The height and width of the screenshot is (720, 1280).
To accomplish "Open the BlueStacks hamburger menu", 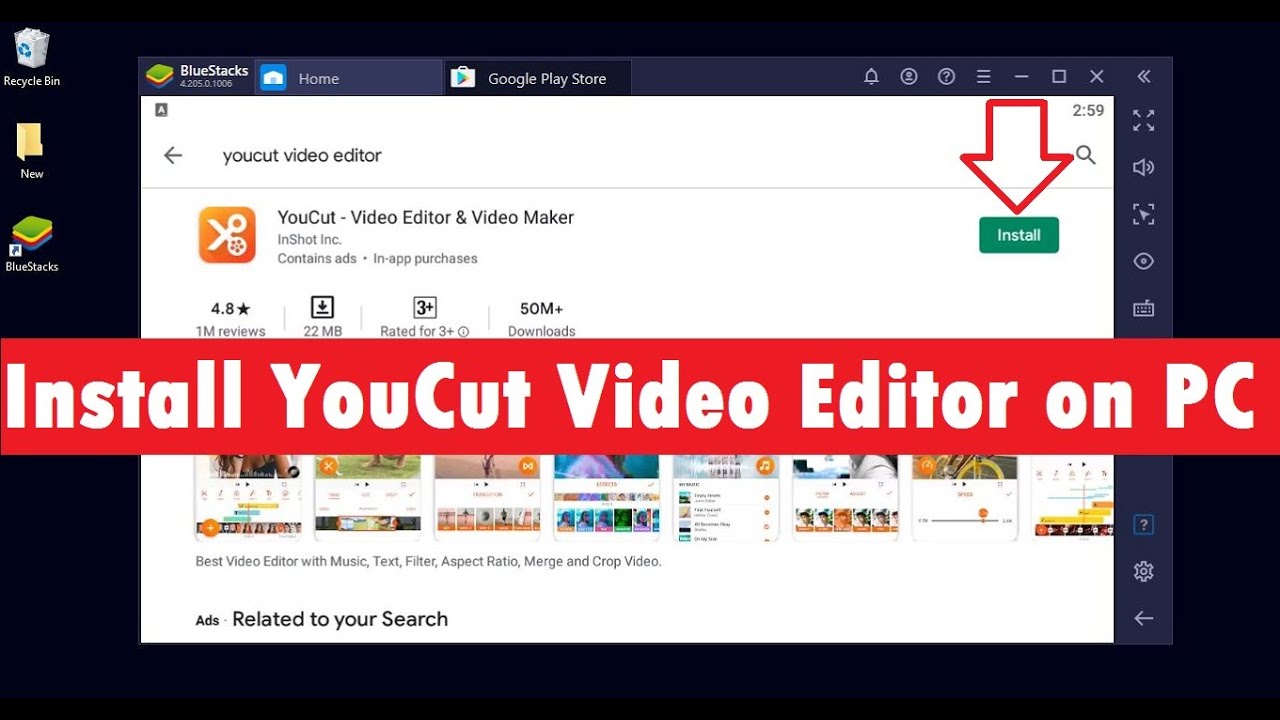I will 984,77.
